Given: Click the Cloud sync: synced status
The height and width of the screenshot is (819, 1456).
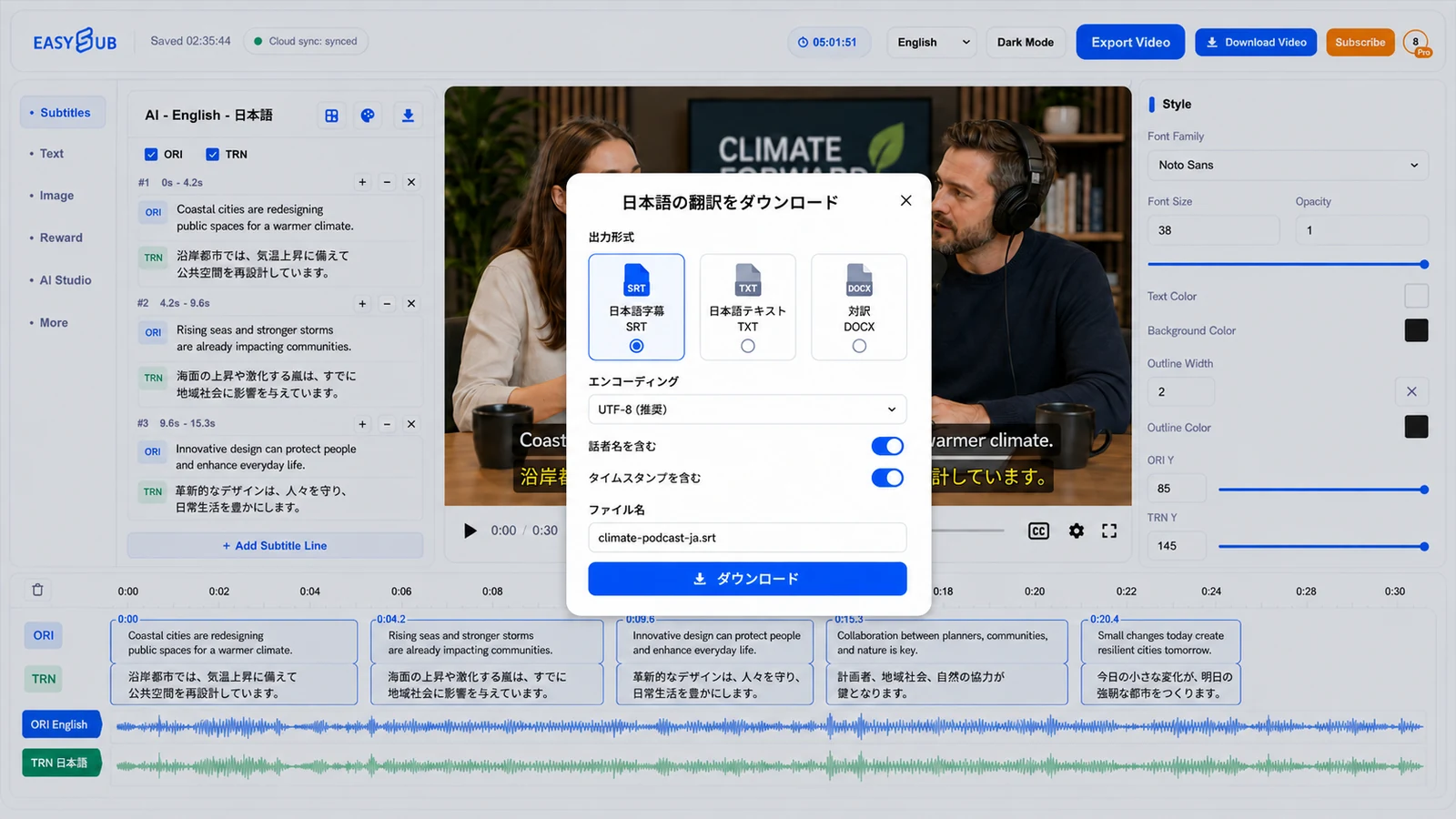Looking at the screenshot, I should click(x=306, y=41).
